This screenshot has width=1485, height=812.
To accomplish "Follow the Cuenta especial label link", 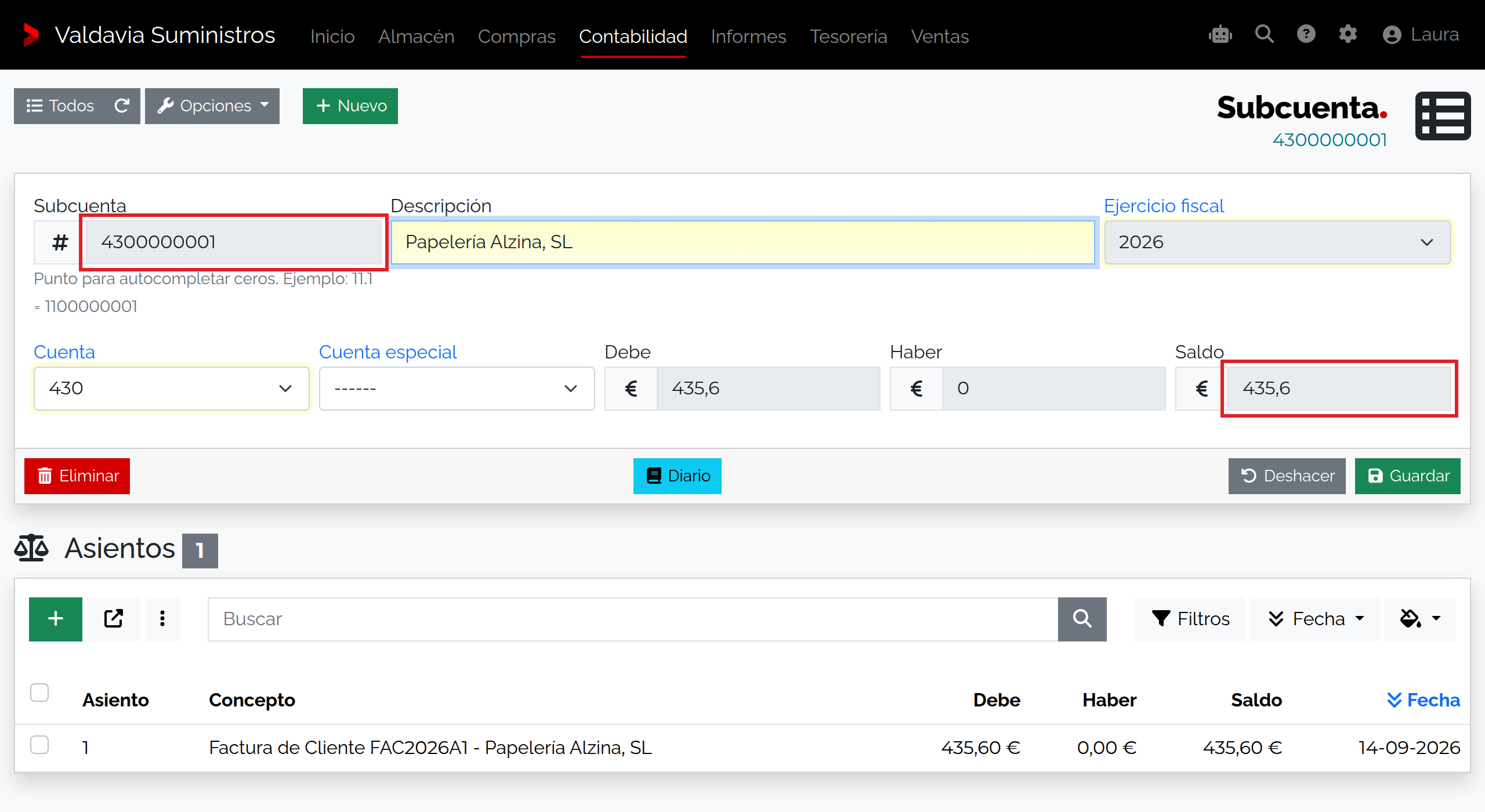I will 388,352.
